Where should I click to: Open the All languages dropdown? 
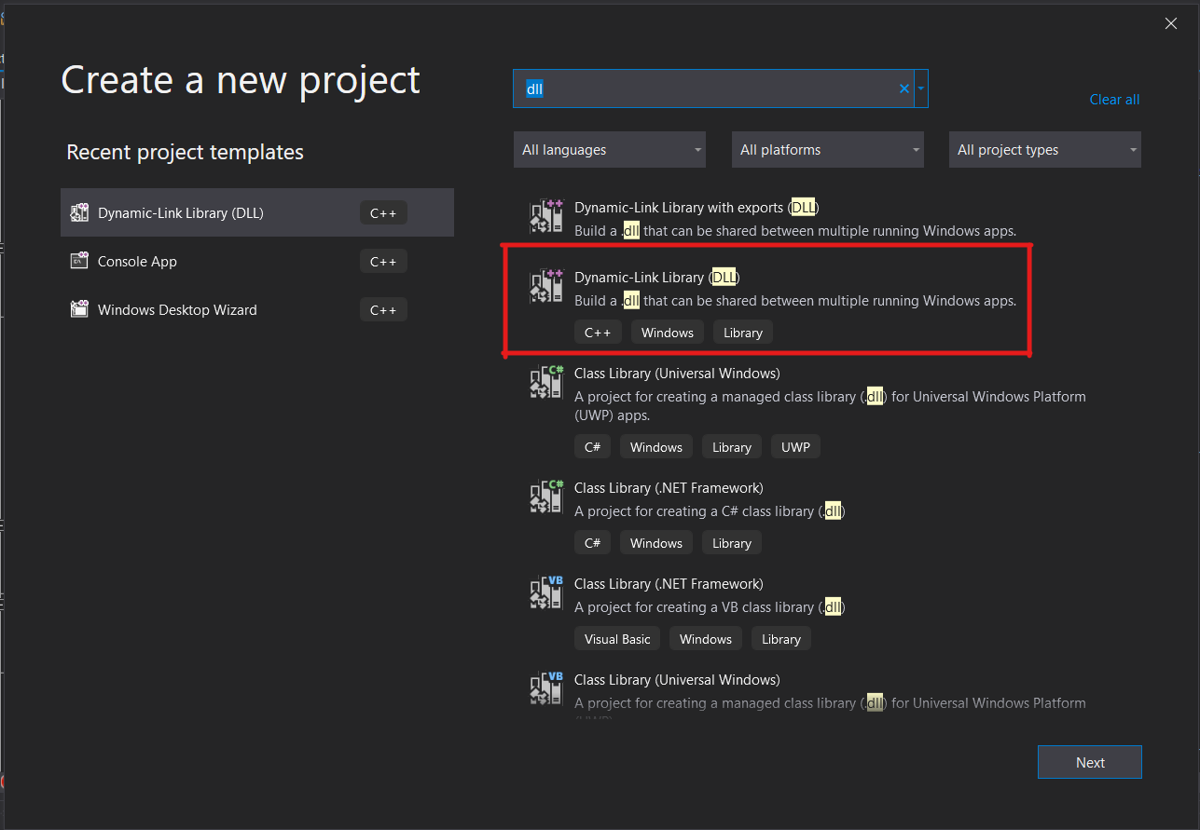point(610,150)
